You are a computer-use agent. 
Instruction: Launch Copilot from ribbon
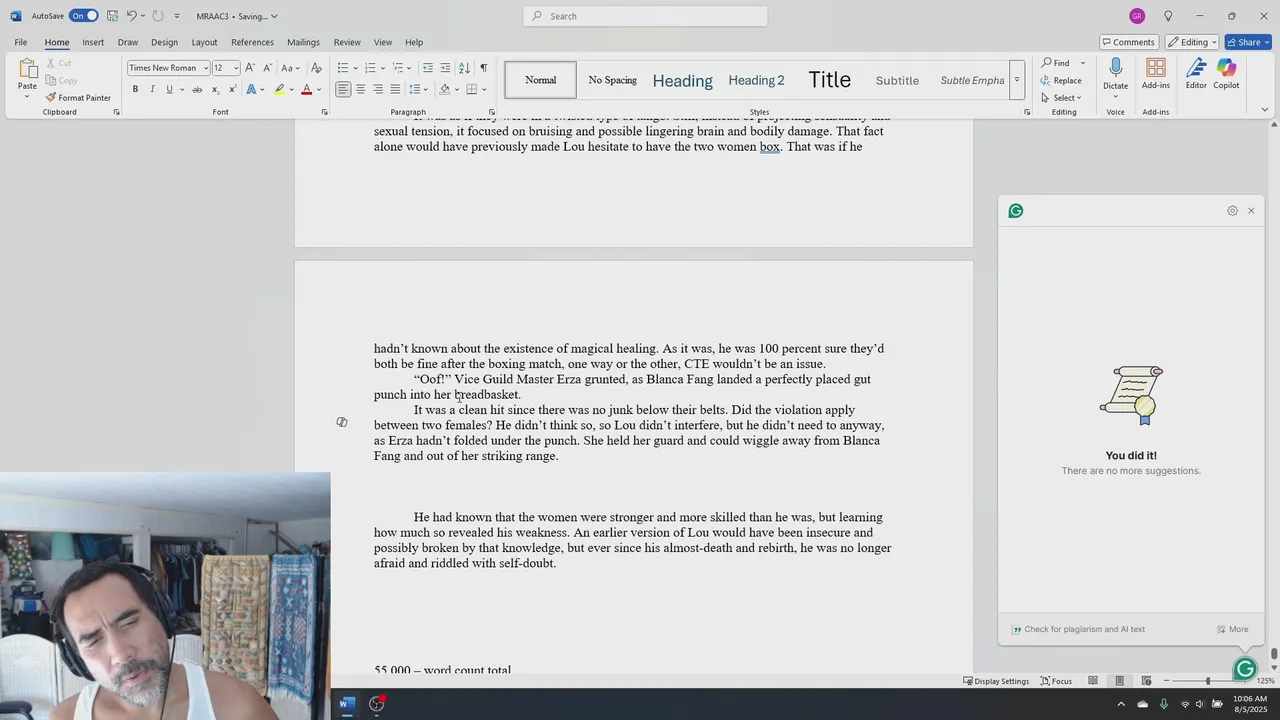(1226, 74)
